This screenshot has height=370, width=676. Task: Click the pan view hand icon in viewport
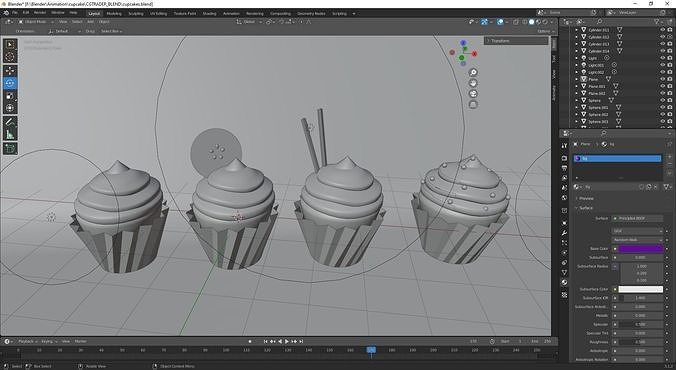(473, 83)
